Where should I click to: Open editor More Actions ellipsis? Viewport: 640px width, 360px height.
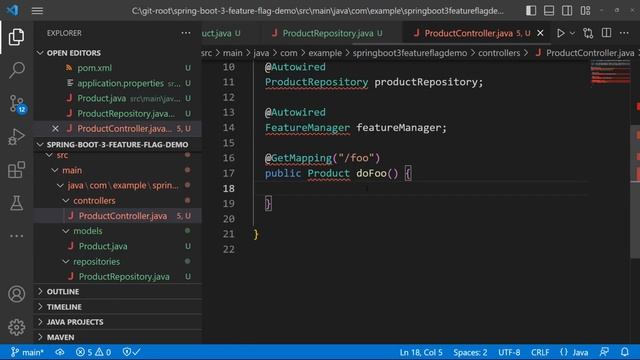[624, 33]
